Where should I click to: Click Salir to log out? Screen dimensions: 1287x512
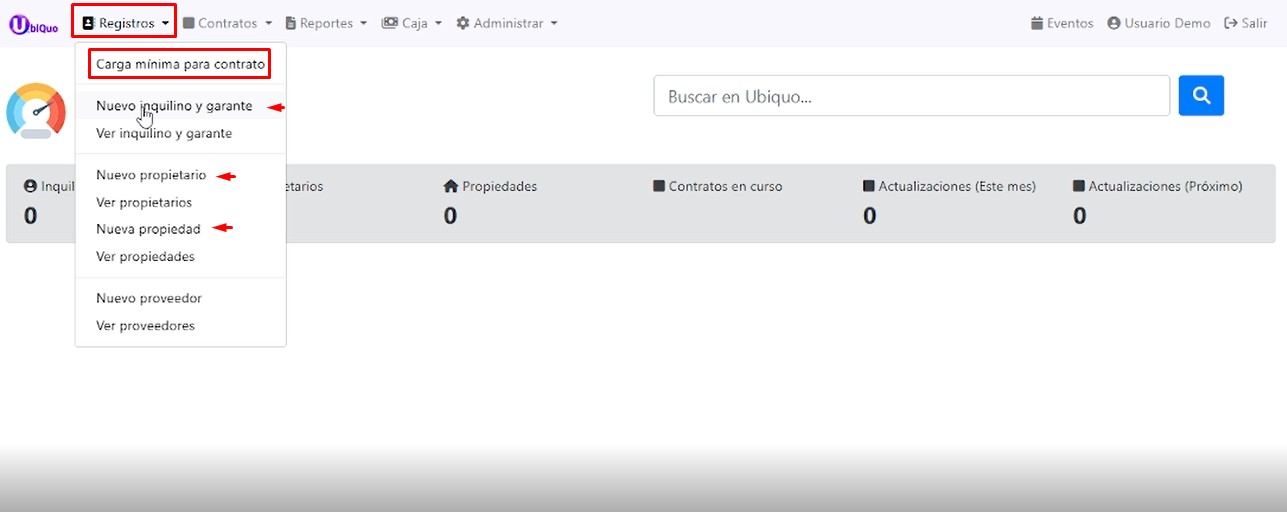pos(1246,23)
